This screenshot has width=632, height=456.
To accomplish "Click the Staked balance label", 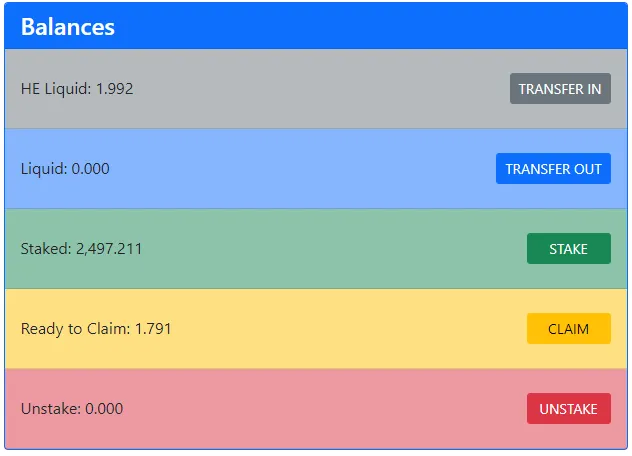I will tap(46, 249).
